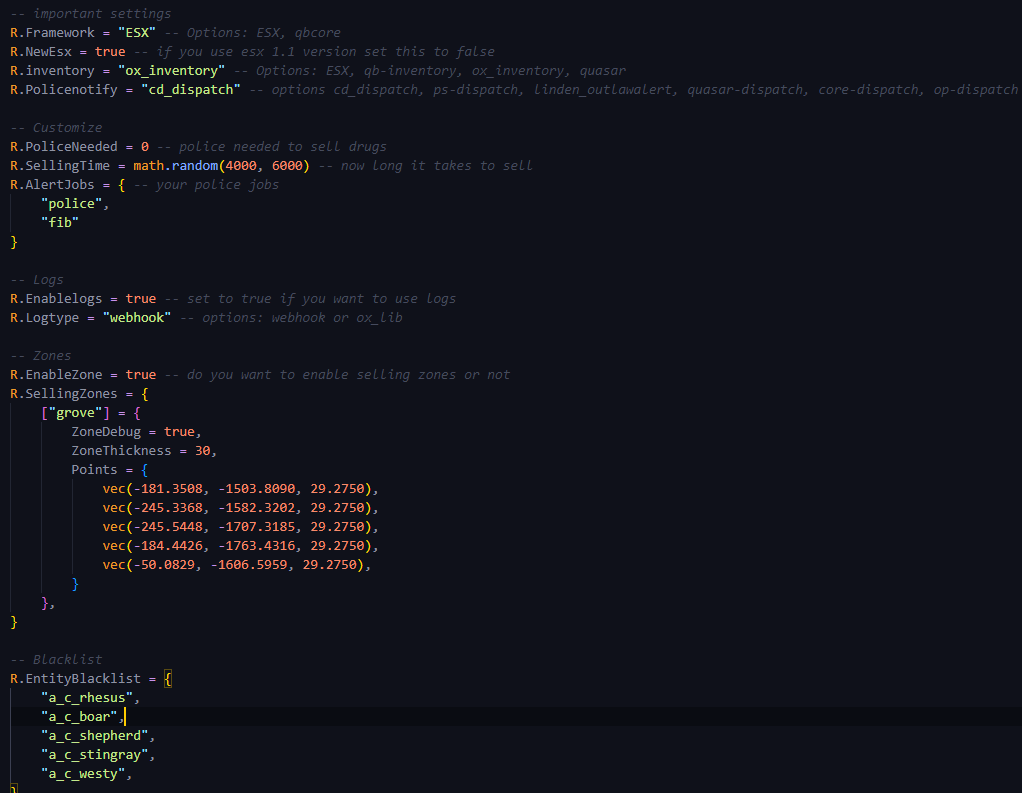The height and width of the screenshot is (793, 1022).
Task: Select the R.NewEsx true value
Action: coord(110,51)
